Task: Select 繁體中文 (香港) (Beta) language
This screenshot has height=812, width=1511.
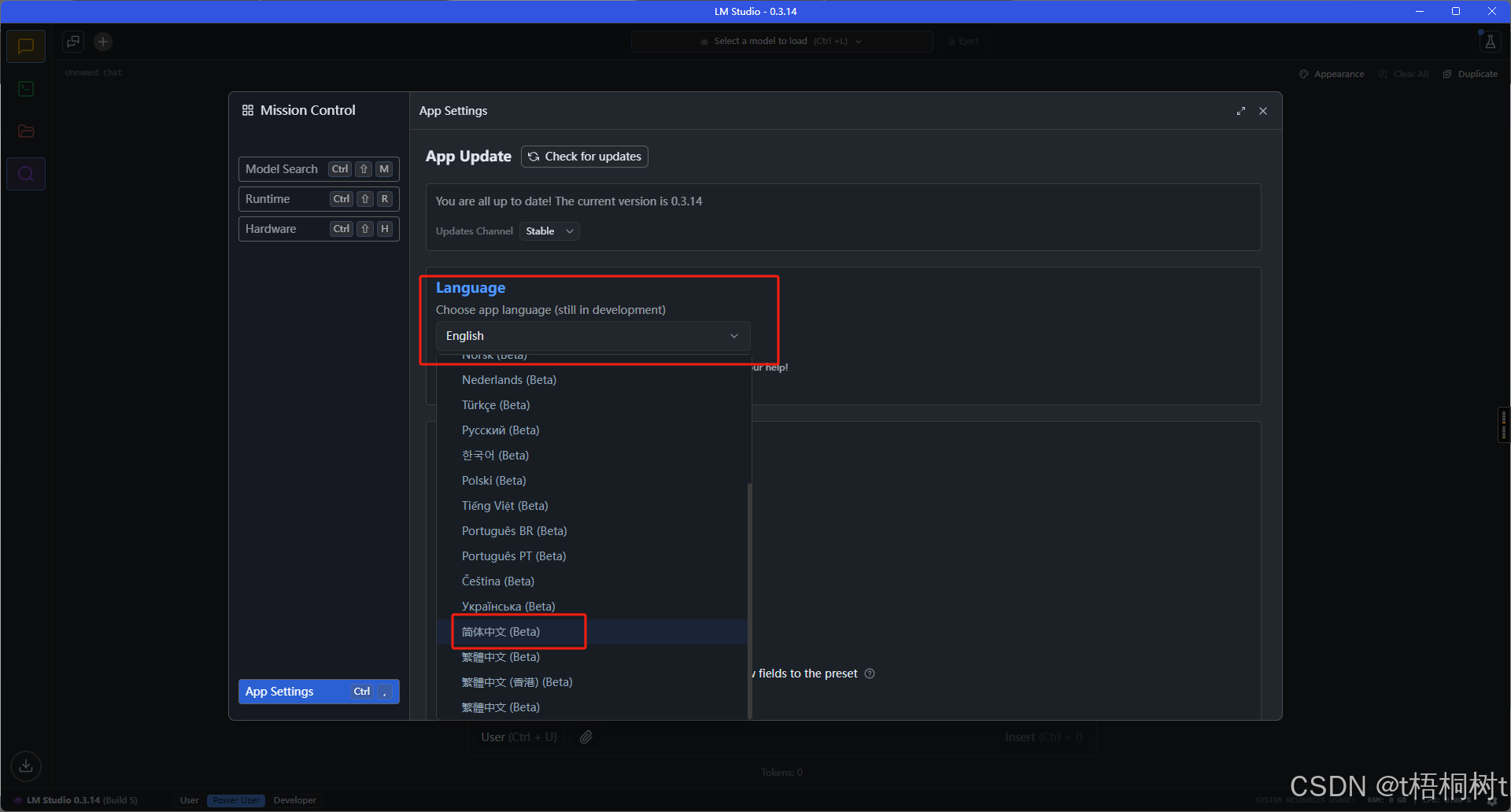Action: tap(592, 682)
